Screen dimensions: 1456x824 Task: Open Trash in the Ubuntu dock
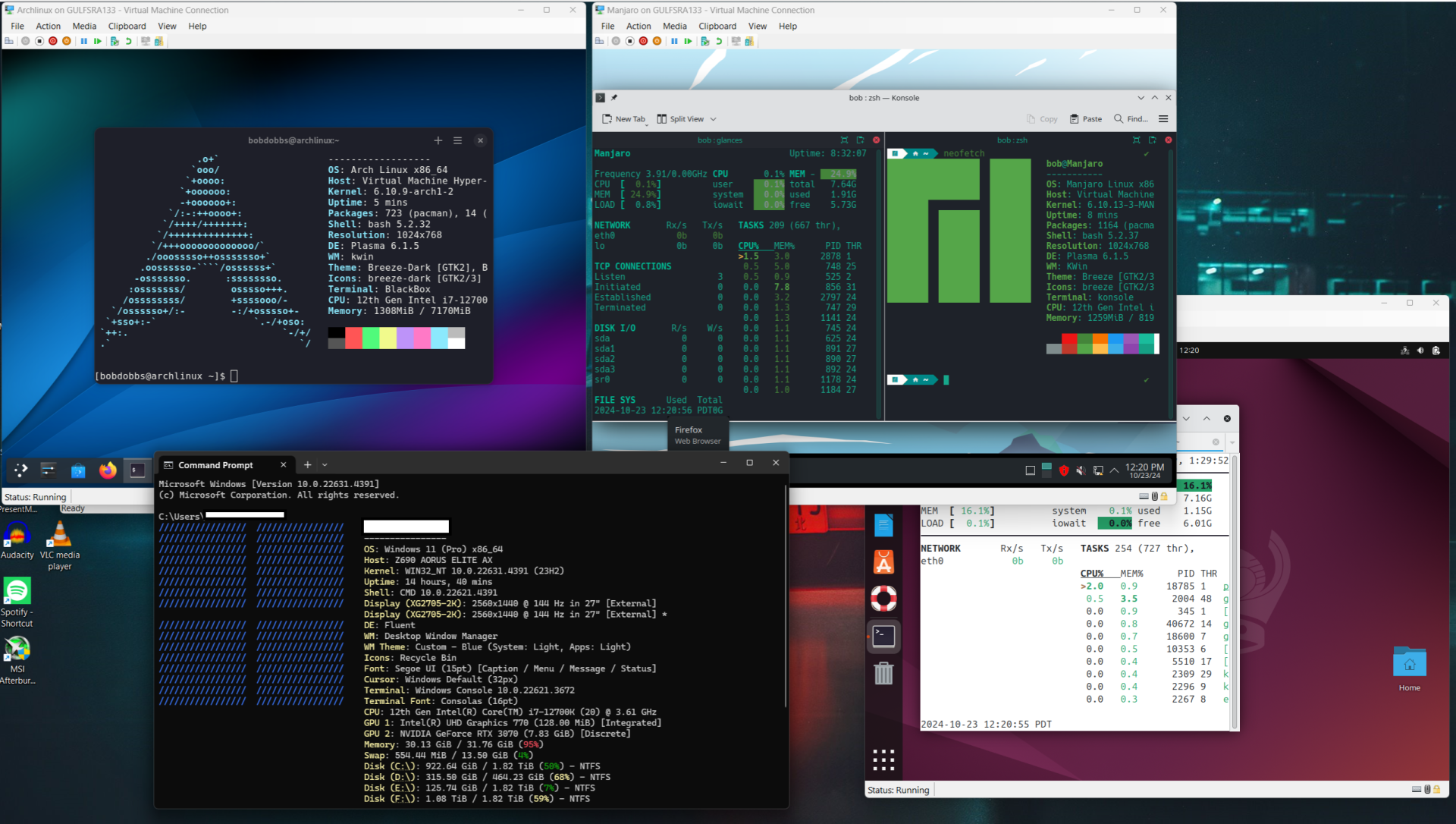(883, 673)
